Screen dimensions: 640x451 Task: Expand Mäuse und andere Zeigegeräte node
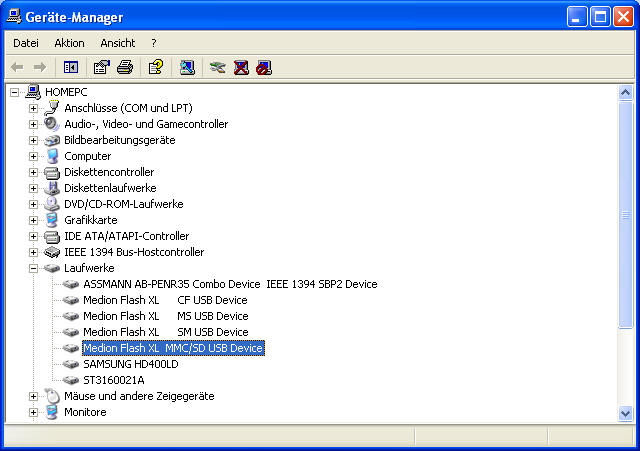point(33,396)
